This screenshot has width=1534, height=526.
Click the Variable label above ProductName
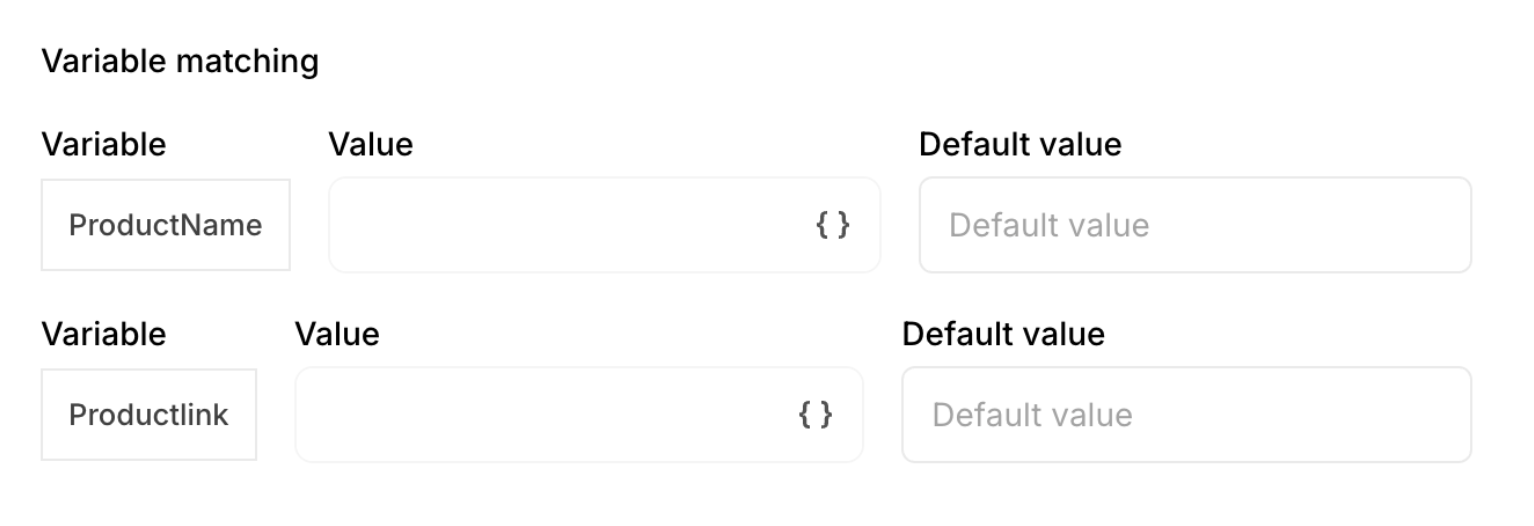coord(103,144)
